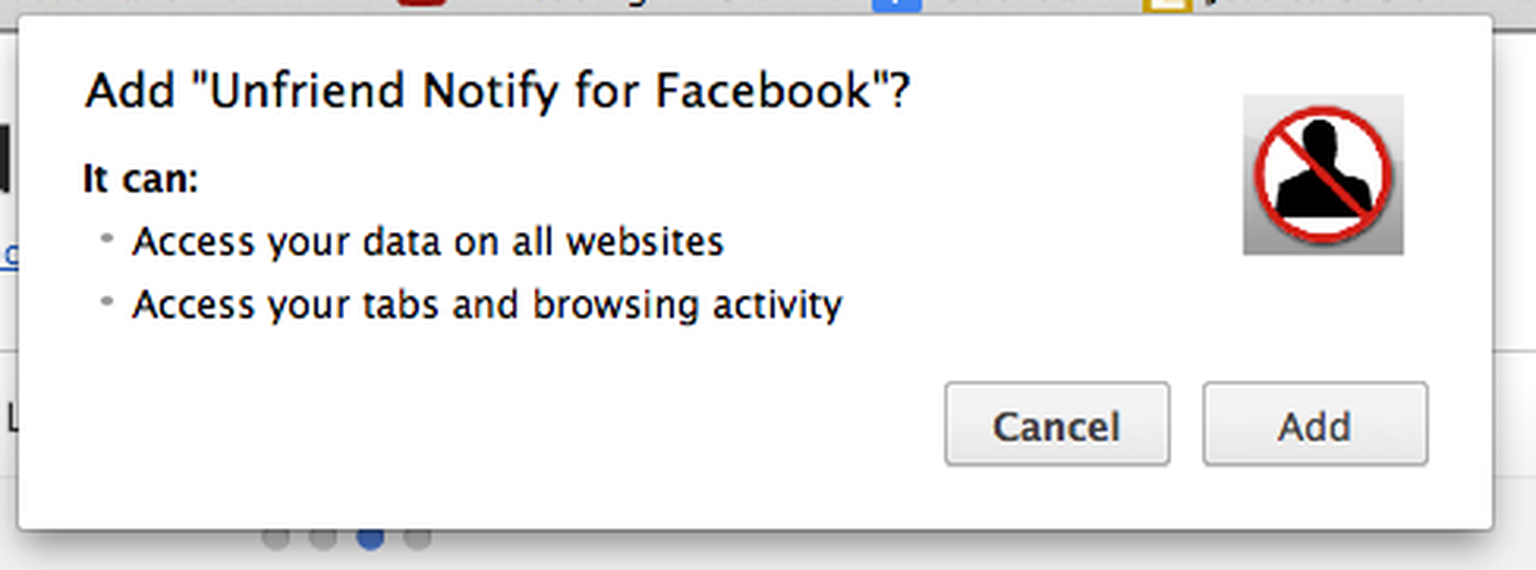This screenshot has width=1536, height=570.
Task: Click the black person silhouette in the icon
Action: coord(1323,170)
